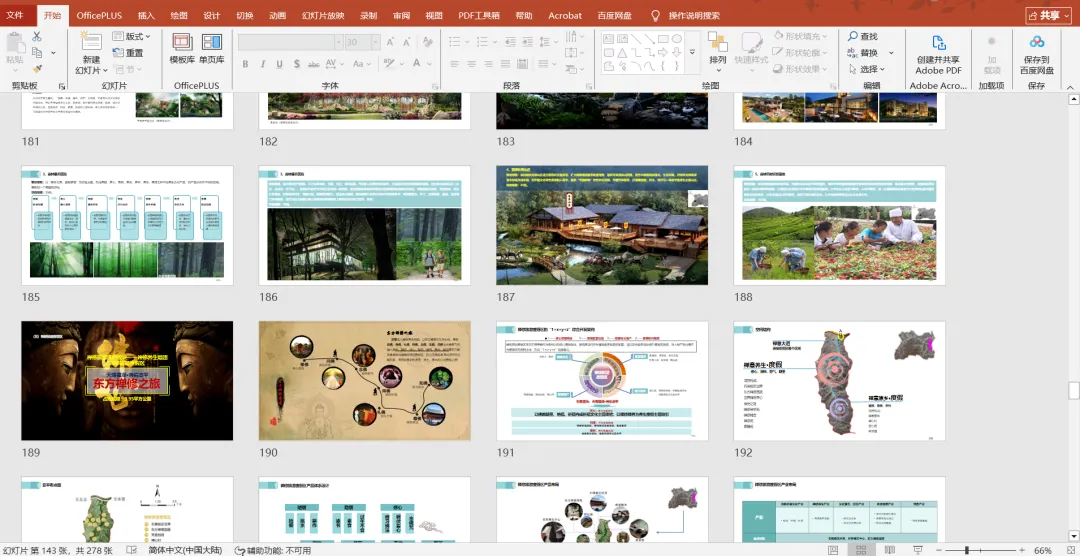Screen dimensions: 1080x556
Task: Select the right arrow shape in gallery
Action: coord(663,52)
